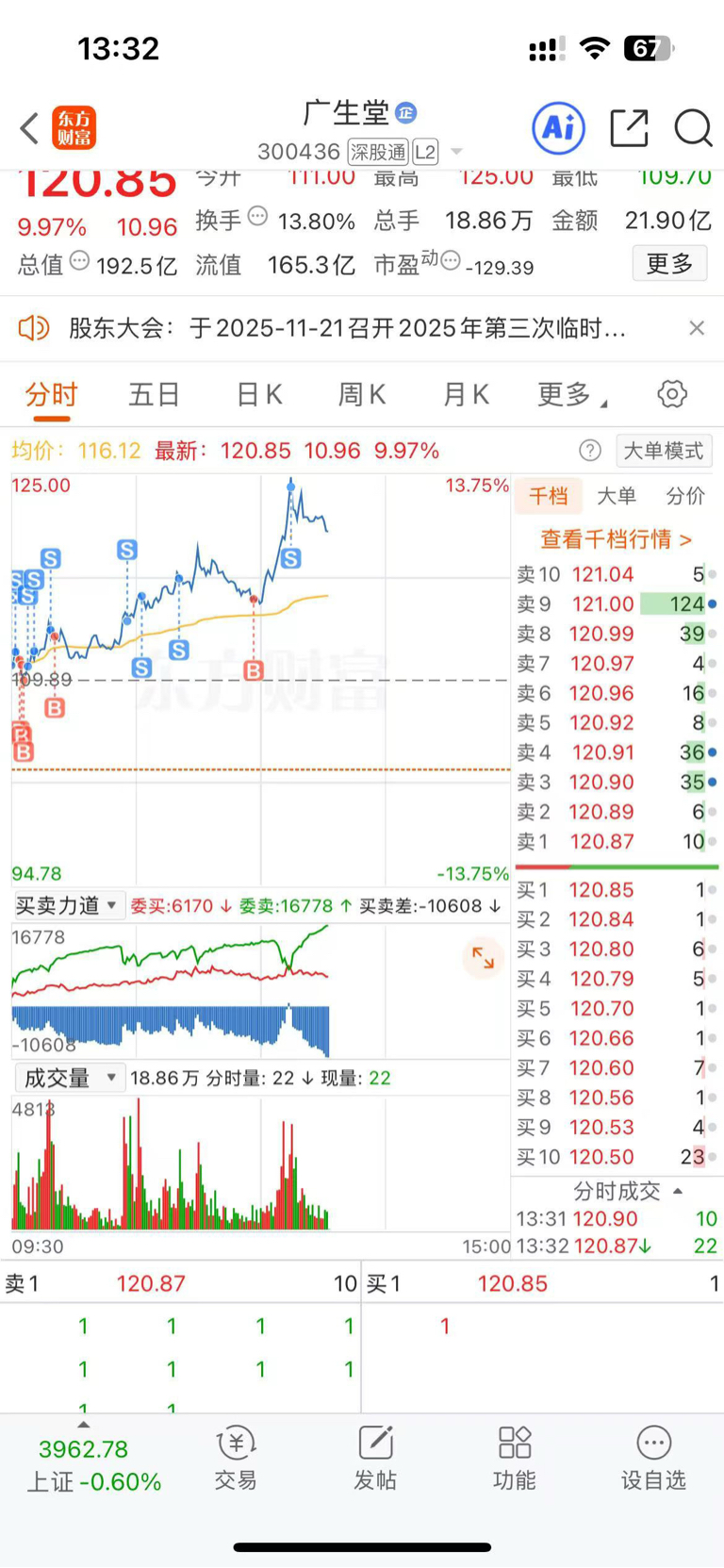Switch to the 日K tab

(x=259, y=394)
